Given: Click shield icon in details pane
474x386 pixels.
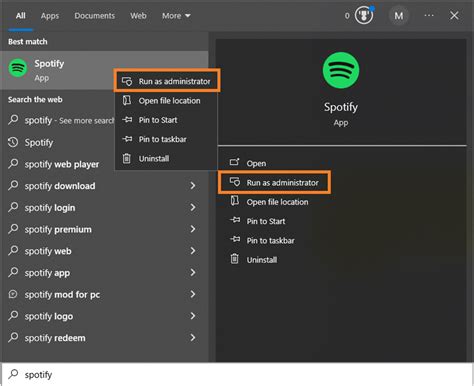Looking at the screenshot, I should pyautogui.click(x=235, y=182).
